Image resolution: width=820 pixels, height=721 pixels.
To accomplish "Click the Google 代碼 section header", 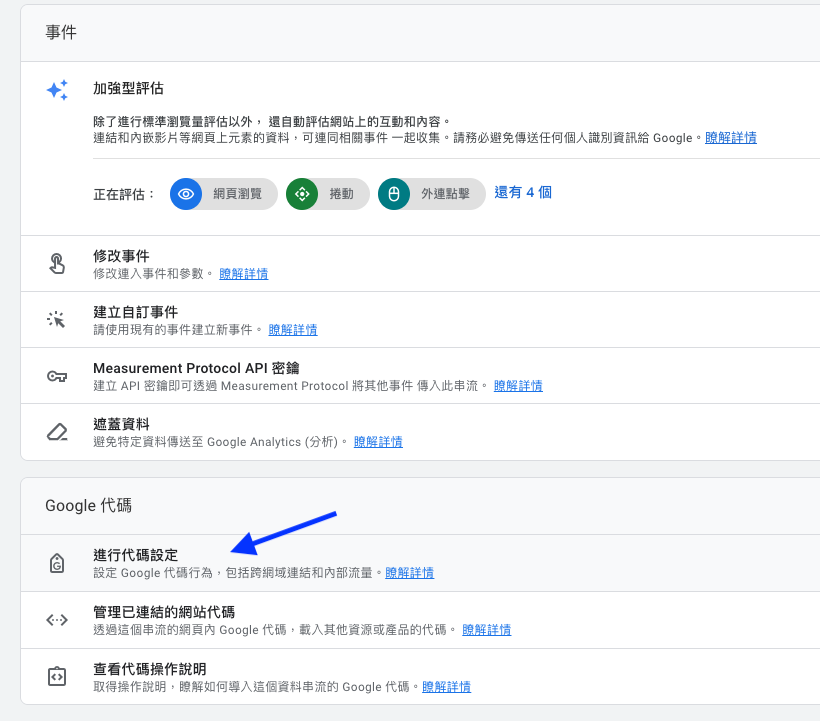I will click(x=88, y=505).
